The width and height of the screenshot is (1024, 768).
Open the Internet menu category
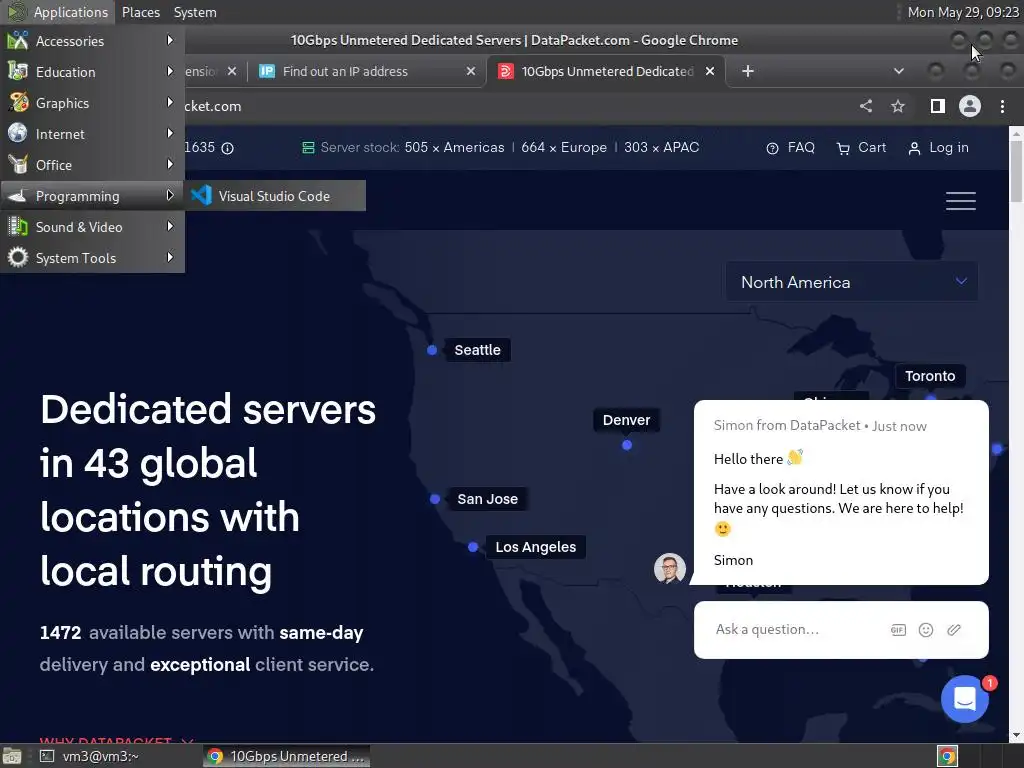click(92, 134)
